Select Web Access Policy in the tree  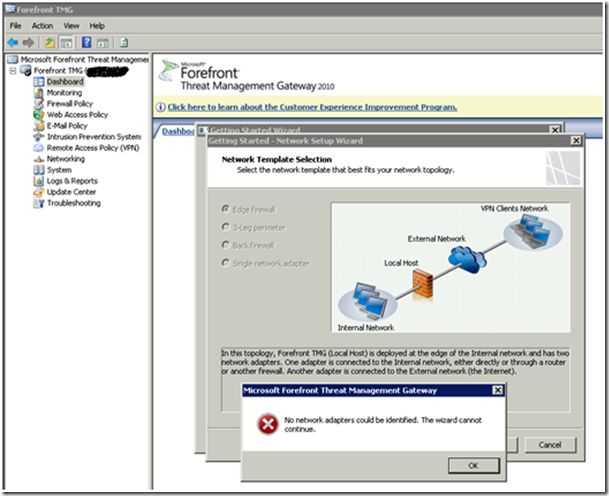tap(77, 115)
